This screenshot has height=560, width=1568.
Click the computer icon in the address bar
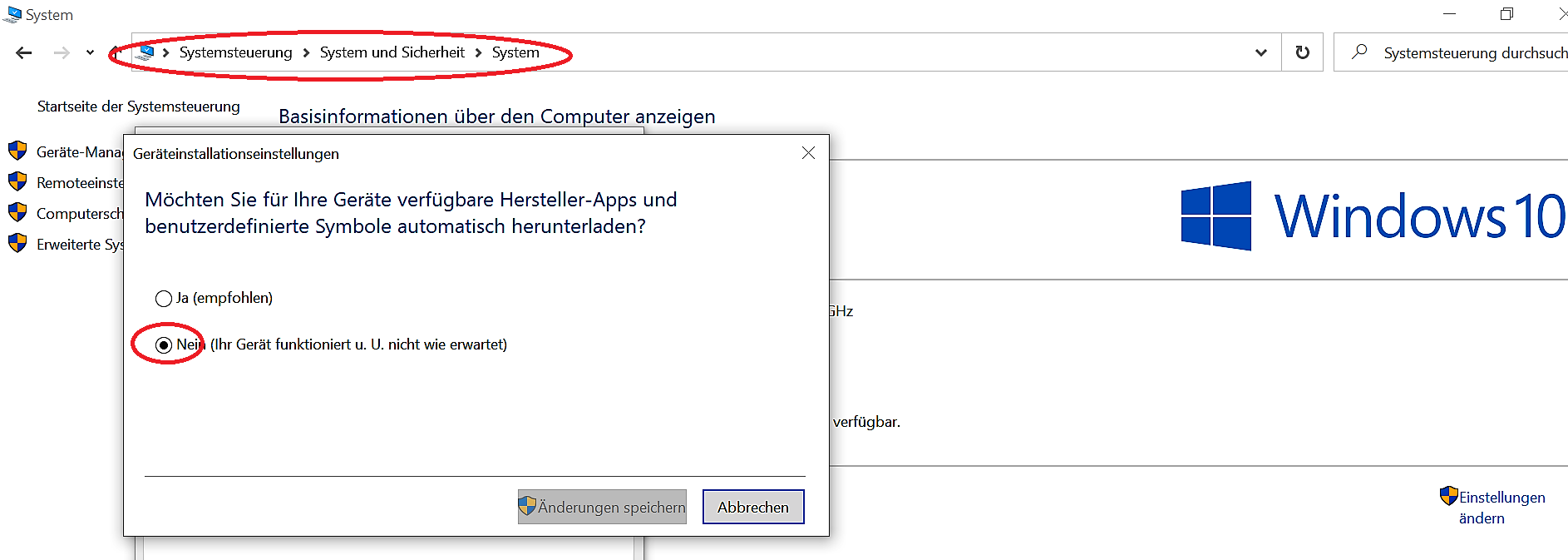pos(146,52)
